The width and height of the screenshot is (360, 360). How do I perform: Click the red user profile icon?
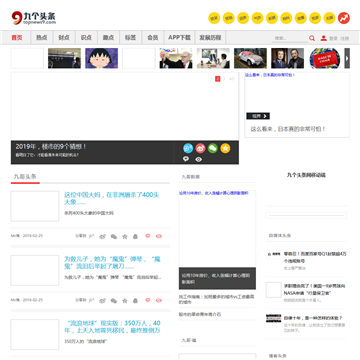[x=323, y=38]
